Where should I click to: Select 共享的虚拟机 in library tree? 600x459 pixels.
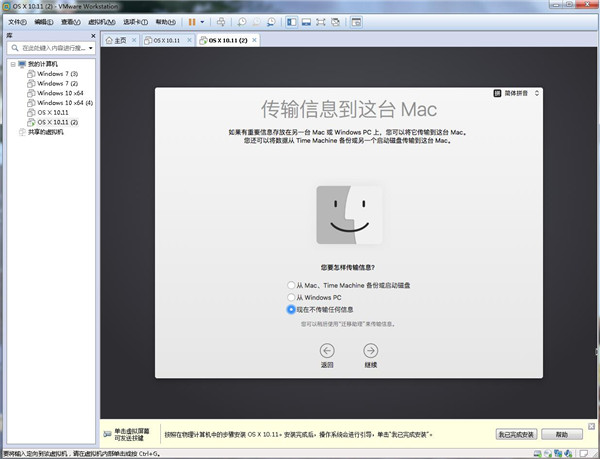[46, 132]
